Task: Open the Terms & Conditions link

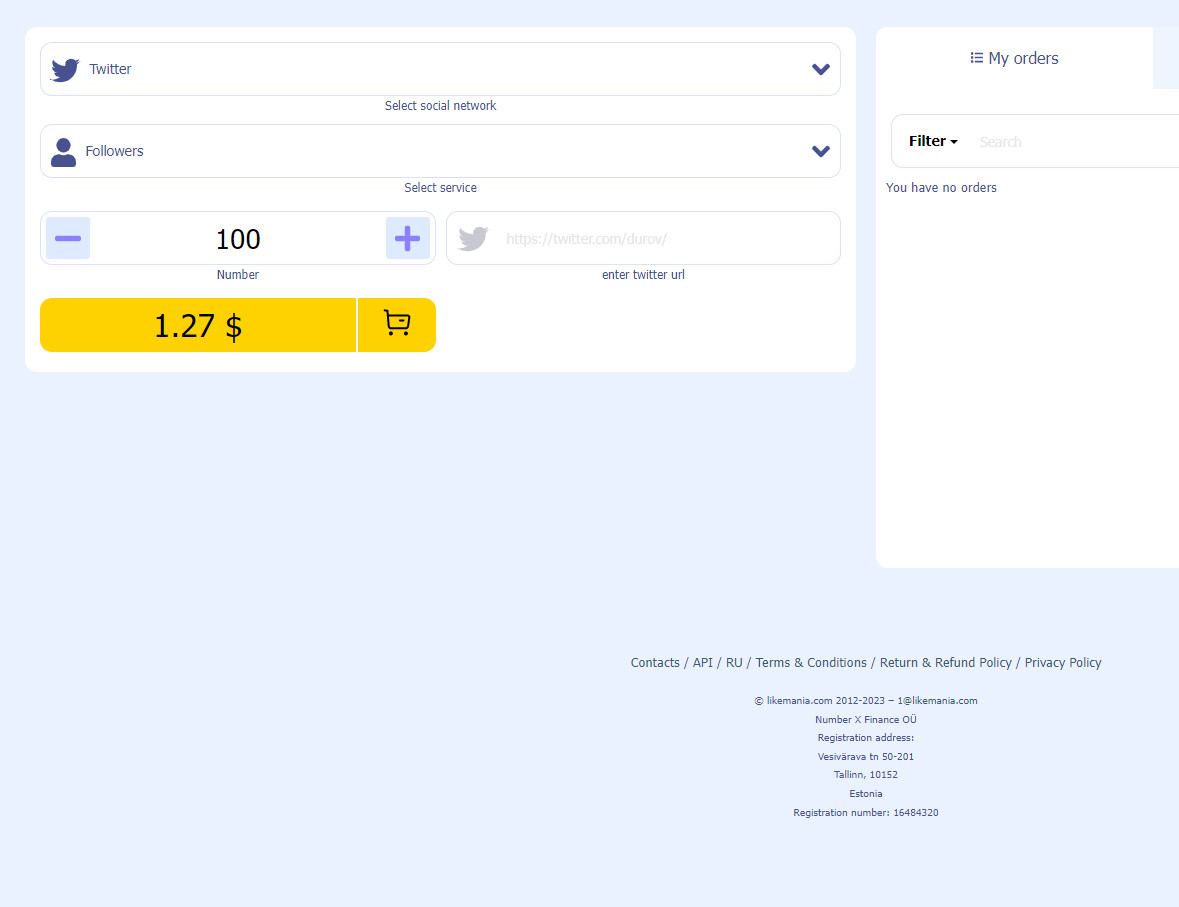Action: [811, 663]
